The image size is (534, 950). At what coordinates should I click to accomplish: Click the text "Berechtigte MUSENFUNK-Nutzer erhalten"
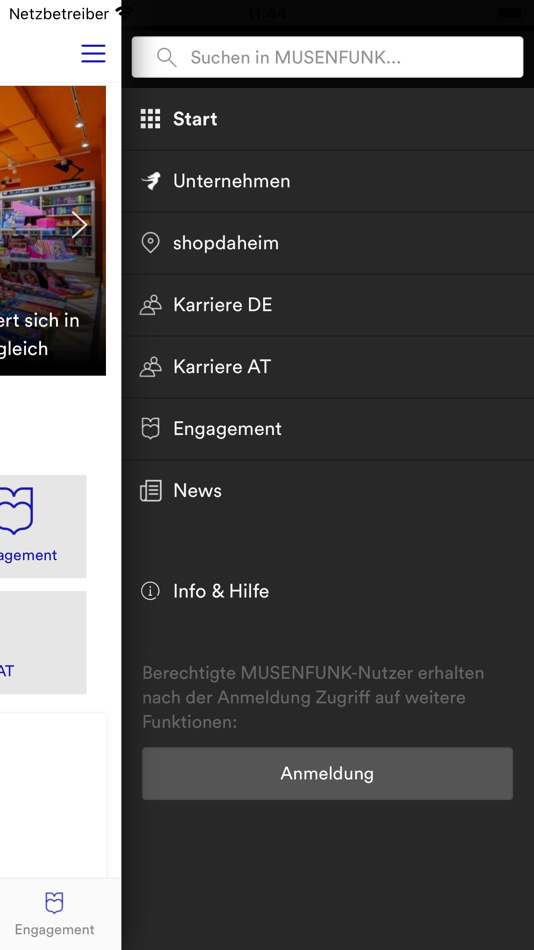[313, 673]
